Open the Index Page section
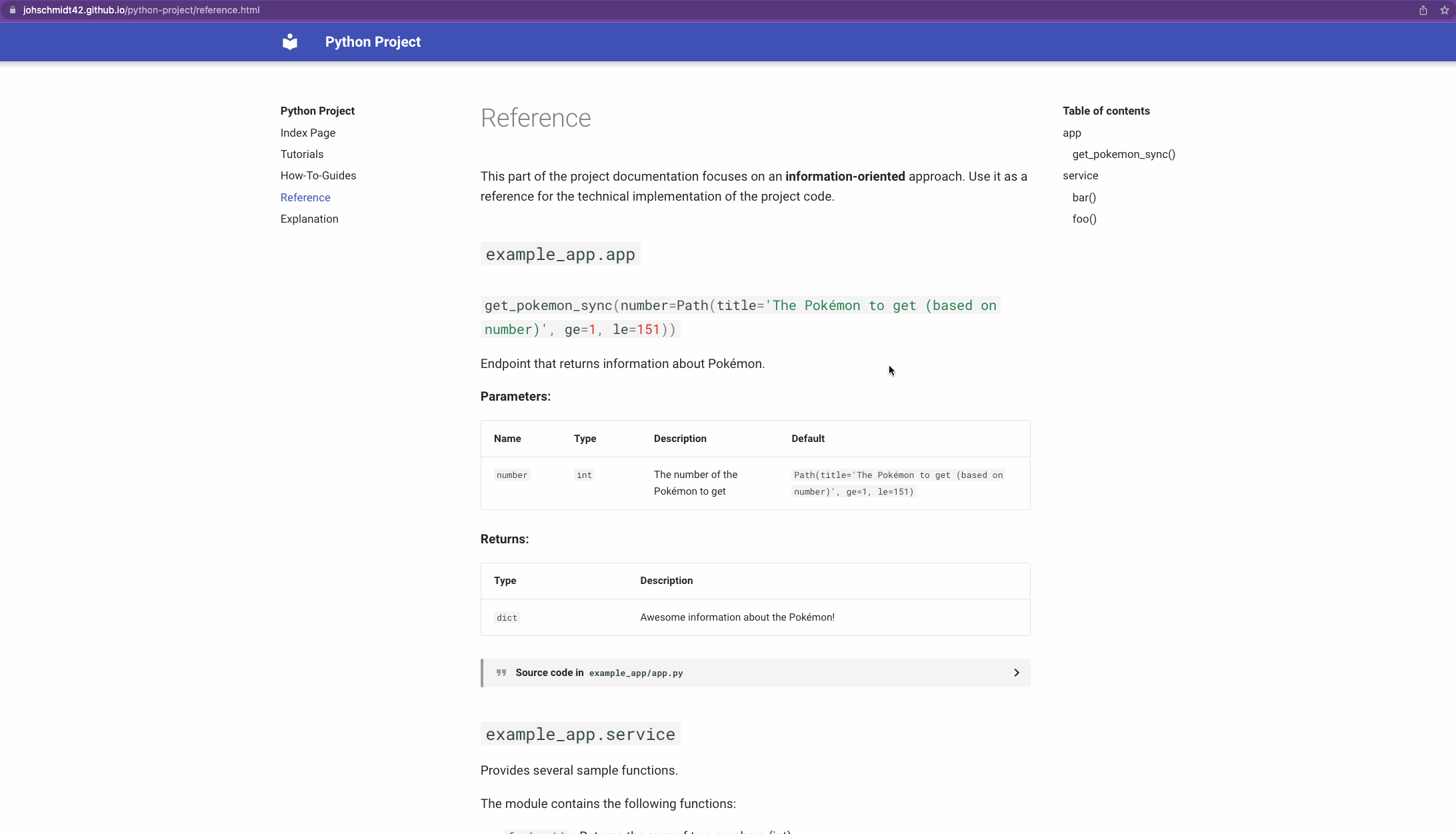The width and height of the screenshot is (1456, 834). point(307,133)
